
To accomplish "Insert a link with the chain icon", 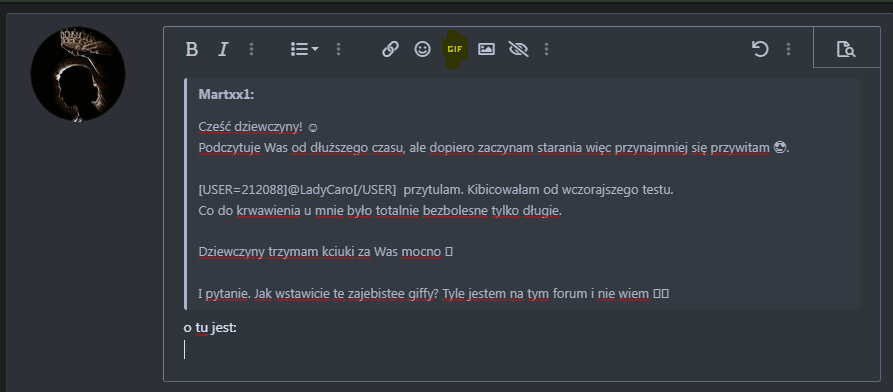I will (x=390, y=50).
